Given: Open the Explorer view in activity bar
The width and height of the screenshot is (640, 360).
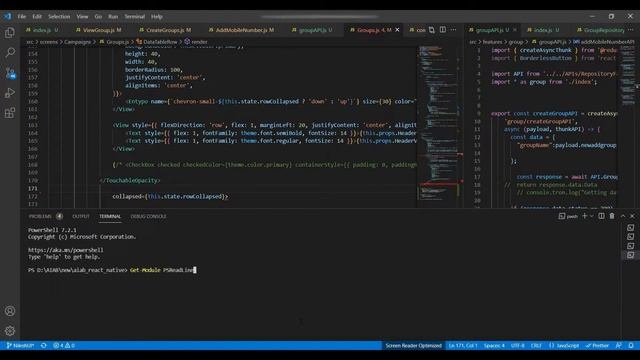Looking at the screenshot, I should (10, 33).
